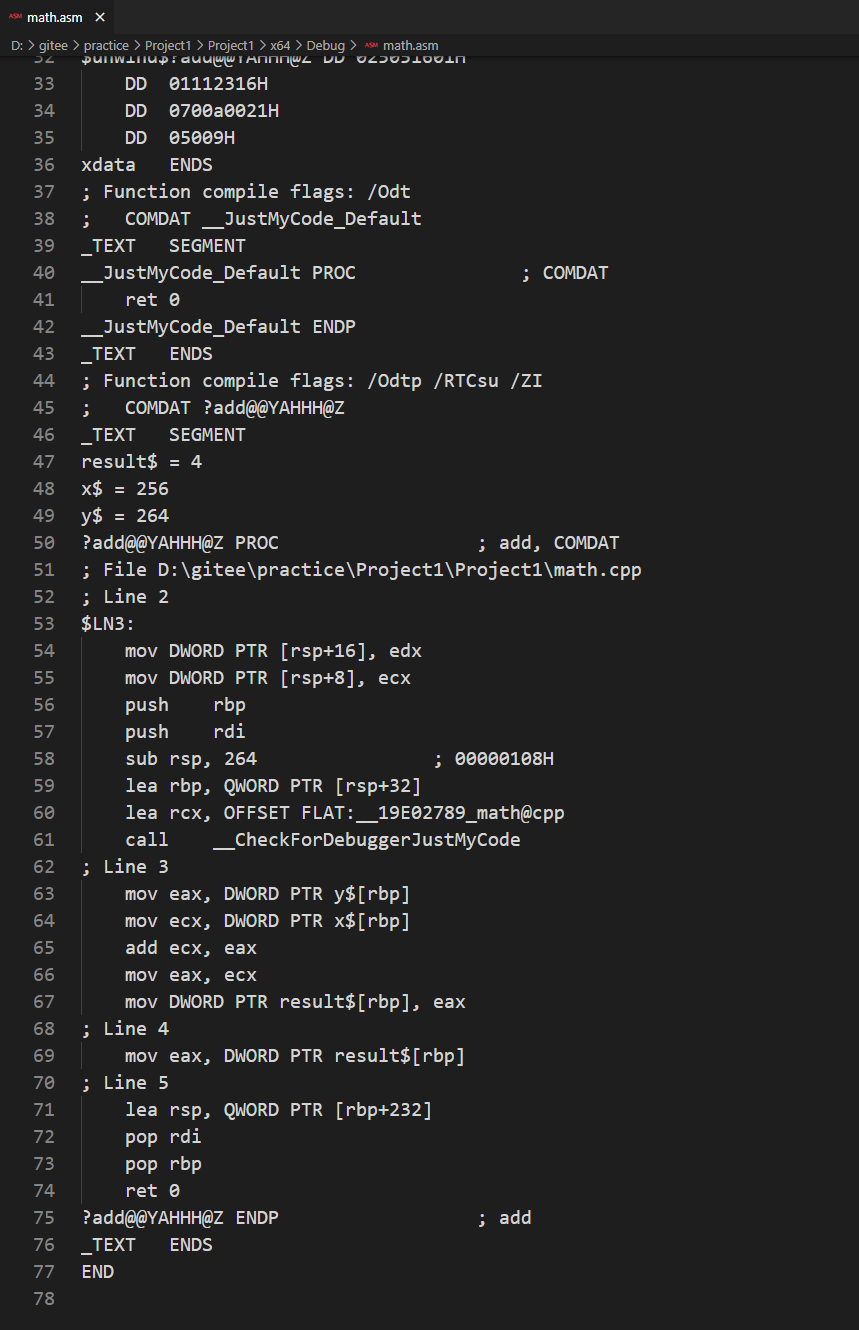
Task: Click line number 50 in the gutter
Action: (44, 543)
